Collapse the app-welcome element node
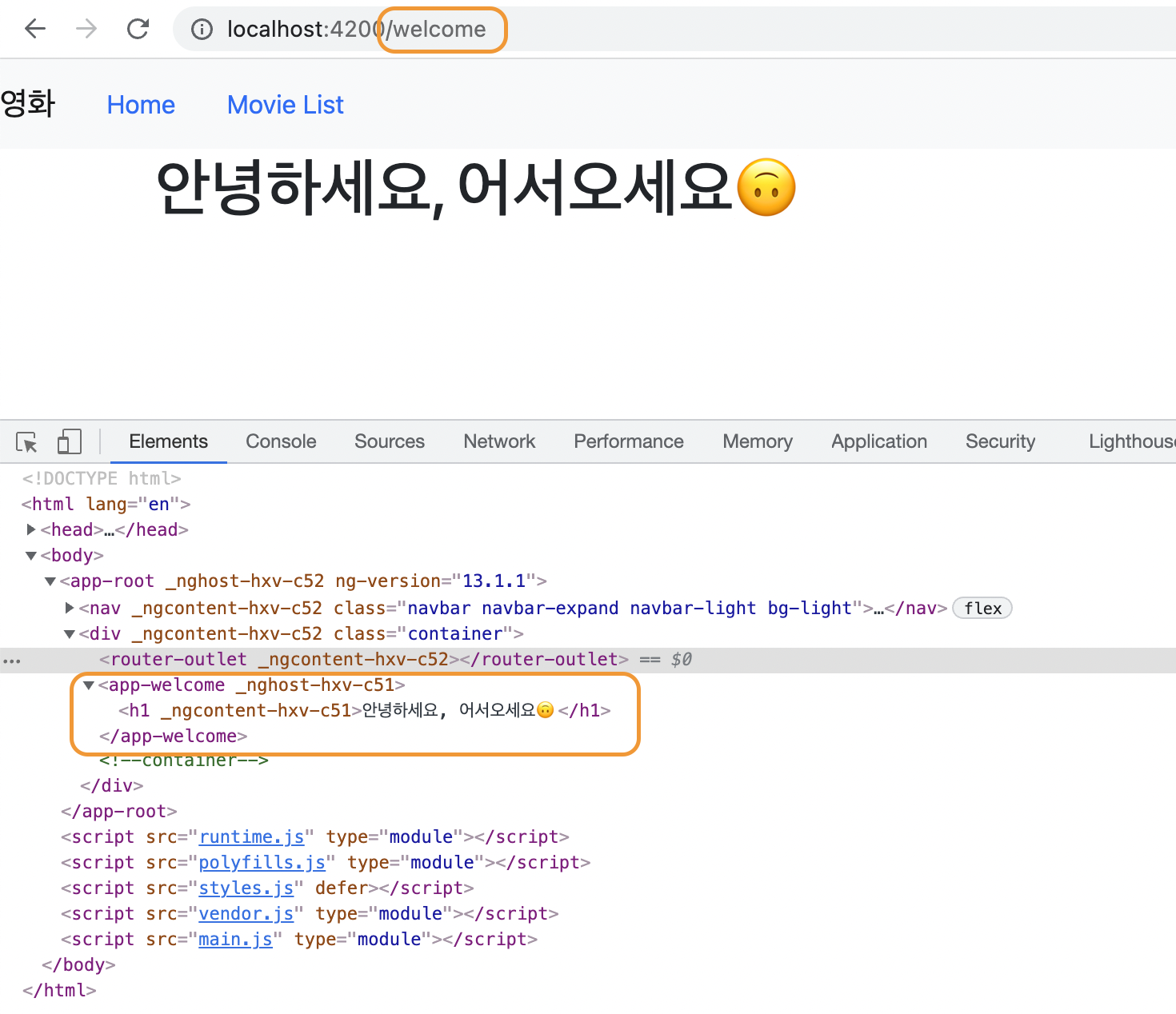The width and height of the screenshot is (1176, 1014). click(x=89, y=685)
